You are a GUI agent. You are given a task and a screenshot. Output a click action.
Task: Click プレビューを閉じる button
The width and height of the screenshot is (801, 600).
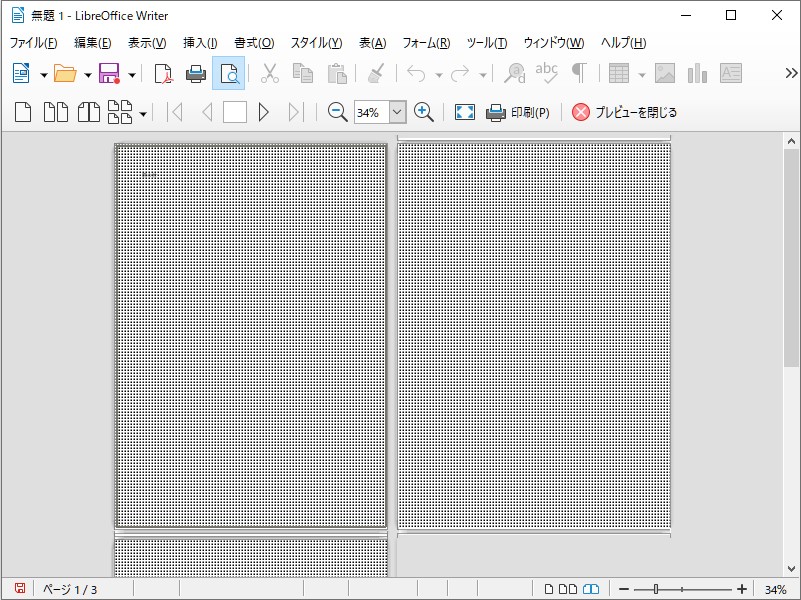(x=624, y=112)
